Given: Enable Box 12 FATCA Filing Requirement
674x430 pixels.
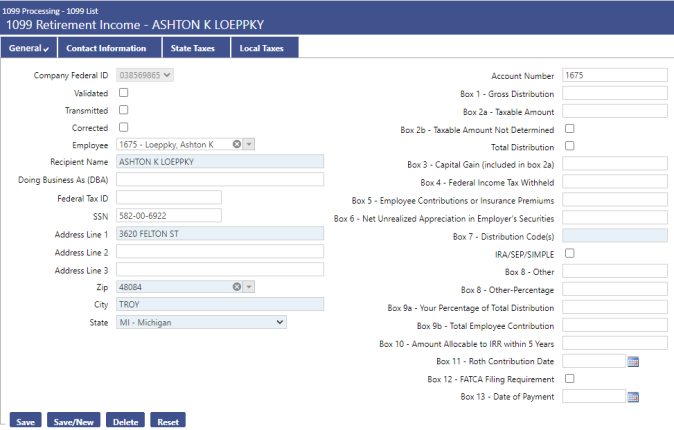Looking at the screenshot, I should click(569, 379).
